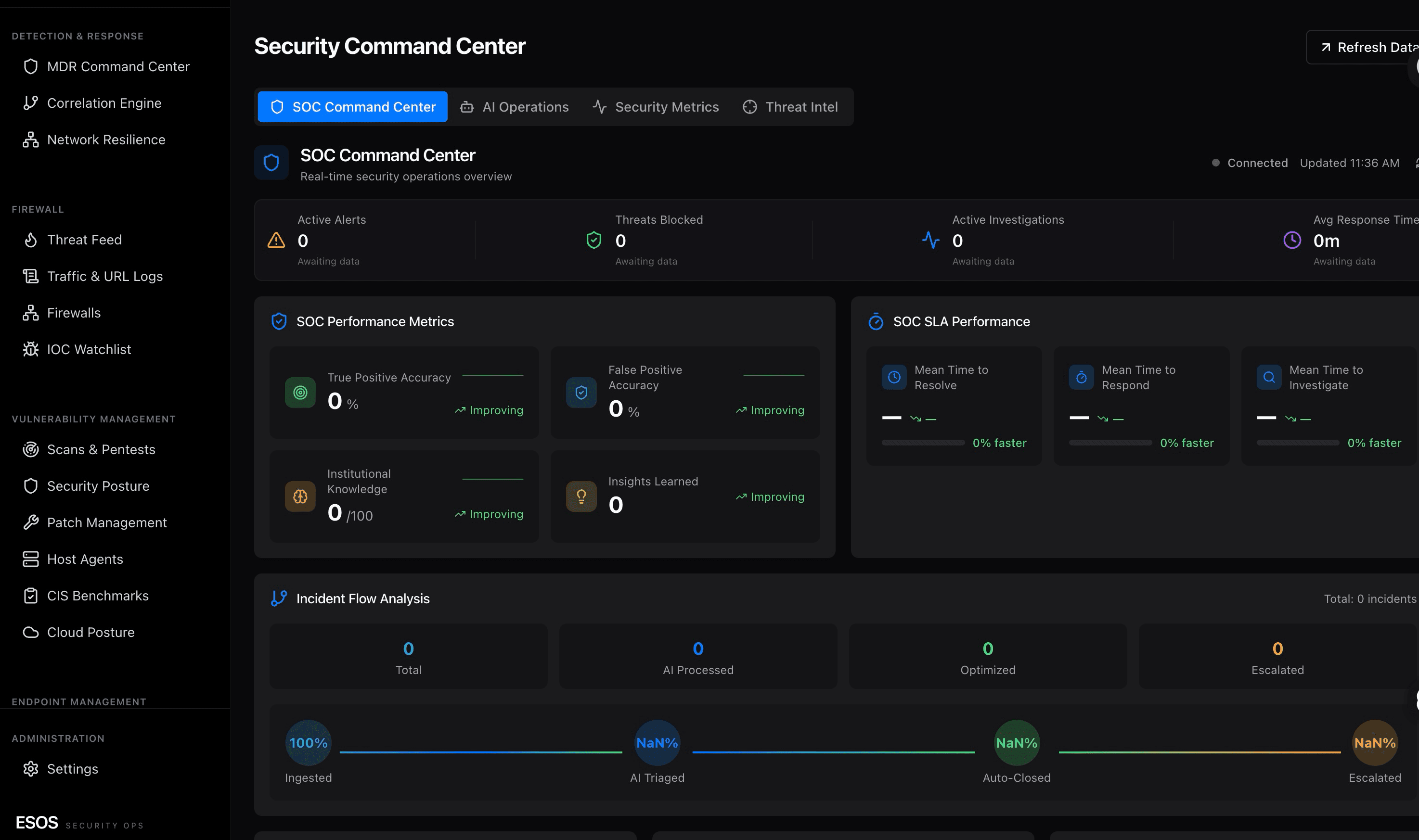Click Security Posture shield icon
This screenshot has height=840, width=1419.
[31, 486]
